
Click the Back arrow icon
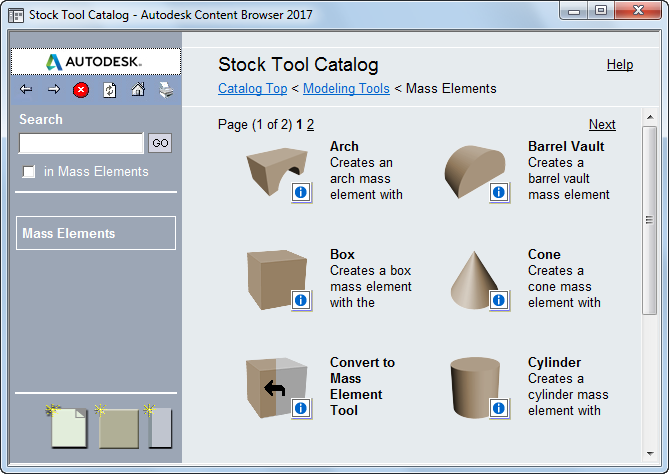tap(26, 90)
